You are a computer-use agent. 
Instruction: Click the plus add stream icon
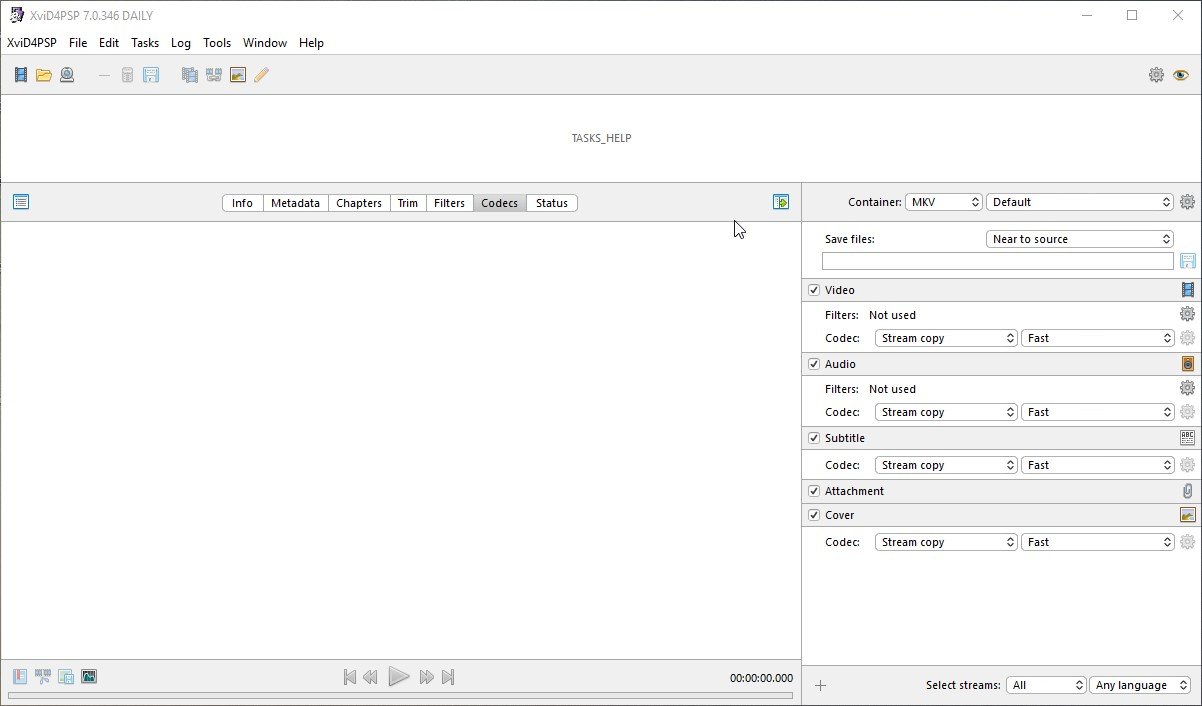(x=821, y=686)
